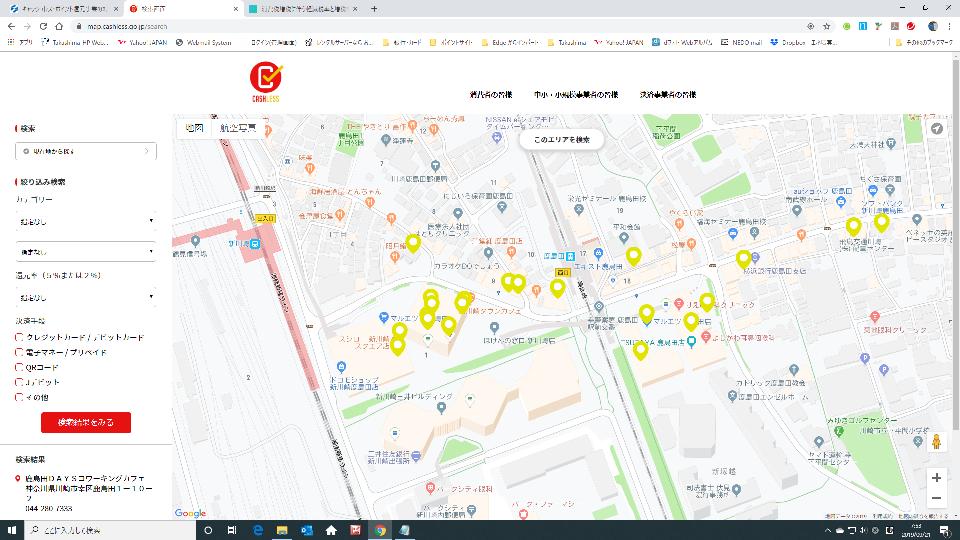Open Street View pegman on map
The width and height of the screenshot is (960, 540).
(936, 441)
